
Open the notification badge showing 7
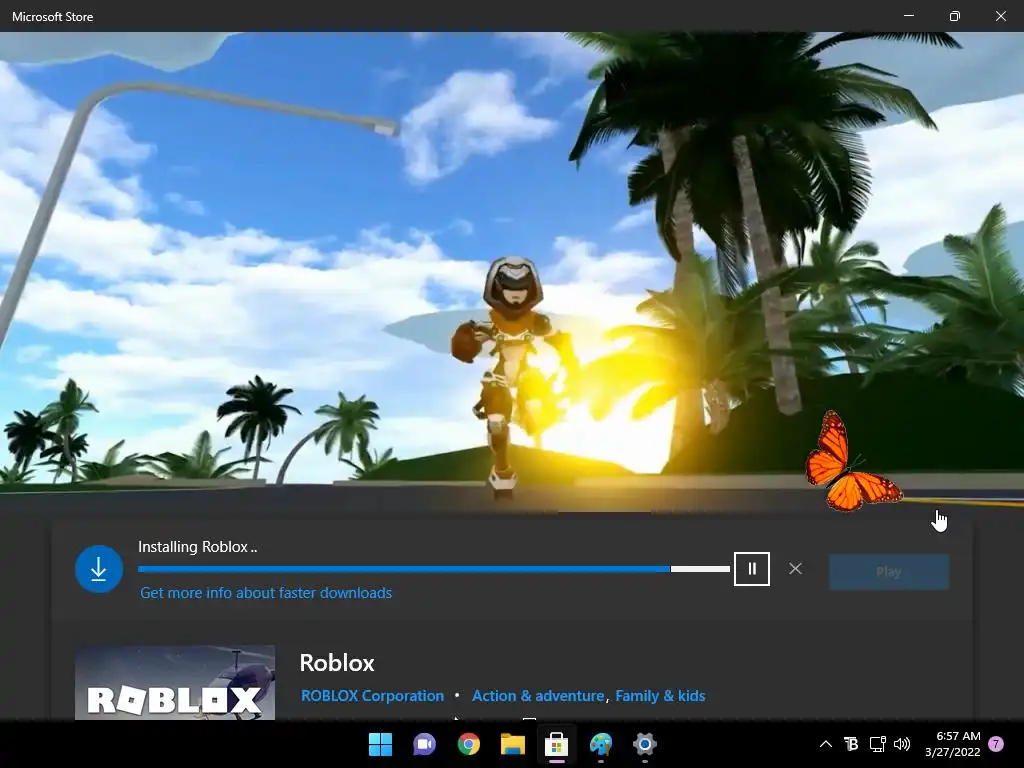click(997, 744)
